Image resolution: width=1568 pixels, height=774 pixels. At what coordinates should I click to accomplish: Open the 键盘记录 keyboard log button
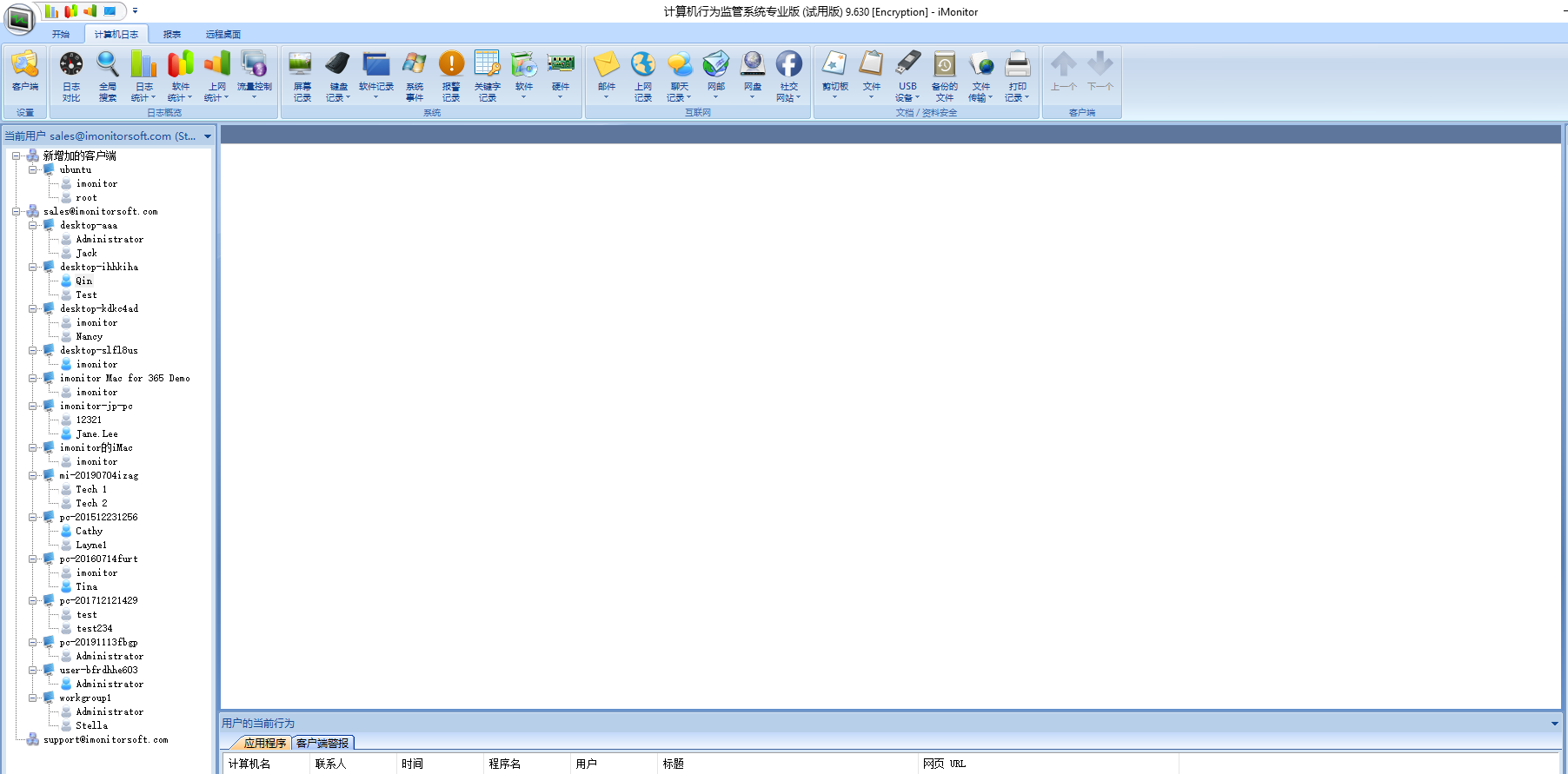(338, 76)
